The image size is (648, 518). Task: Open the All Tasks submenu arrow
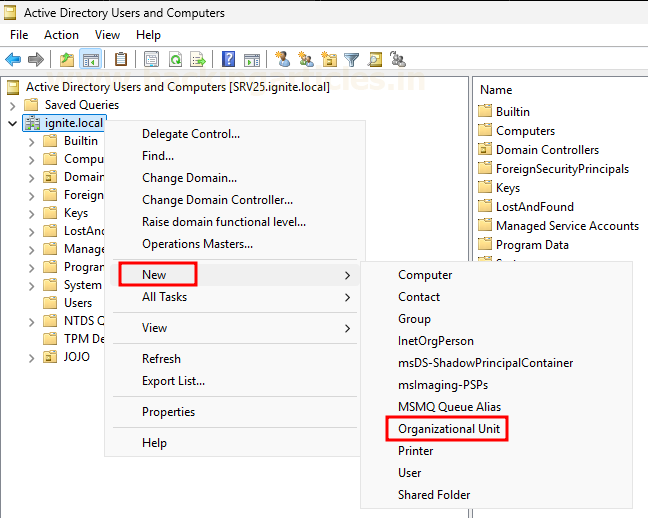(348, 297)
